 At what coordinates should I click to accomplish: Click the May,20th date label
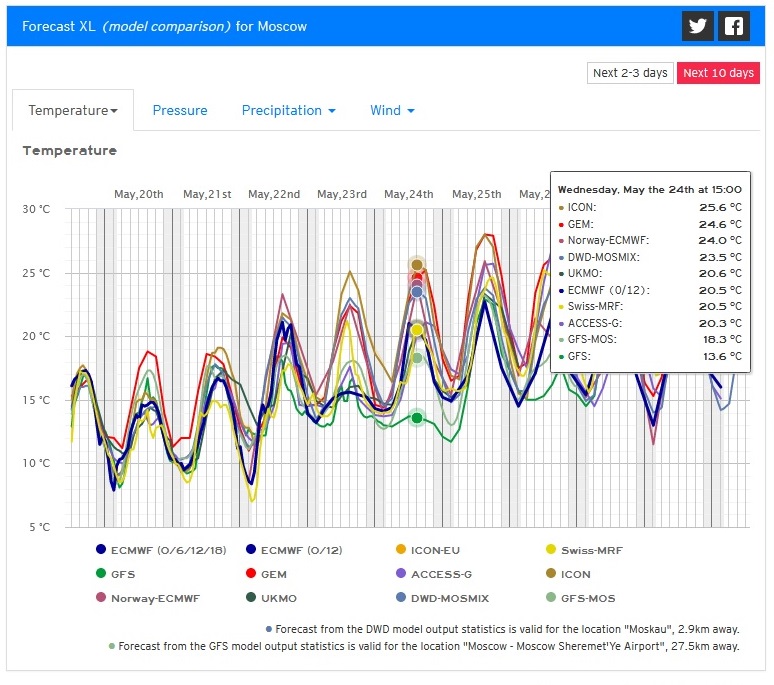point(139,194)
